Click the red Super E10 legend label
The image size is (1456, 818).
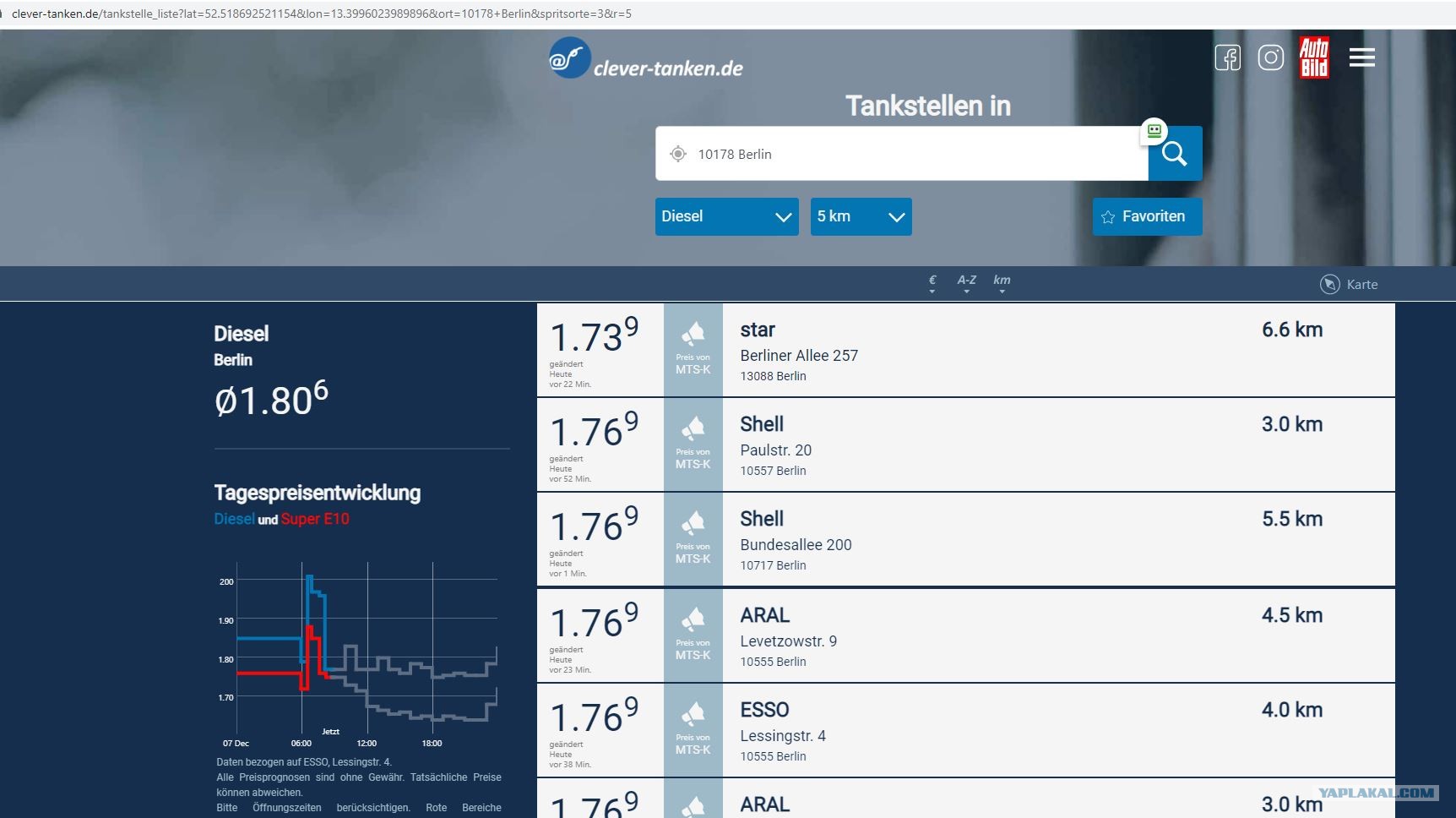click(x=315, y=519)
